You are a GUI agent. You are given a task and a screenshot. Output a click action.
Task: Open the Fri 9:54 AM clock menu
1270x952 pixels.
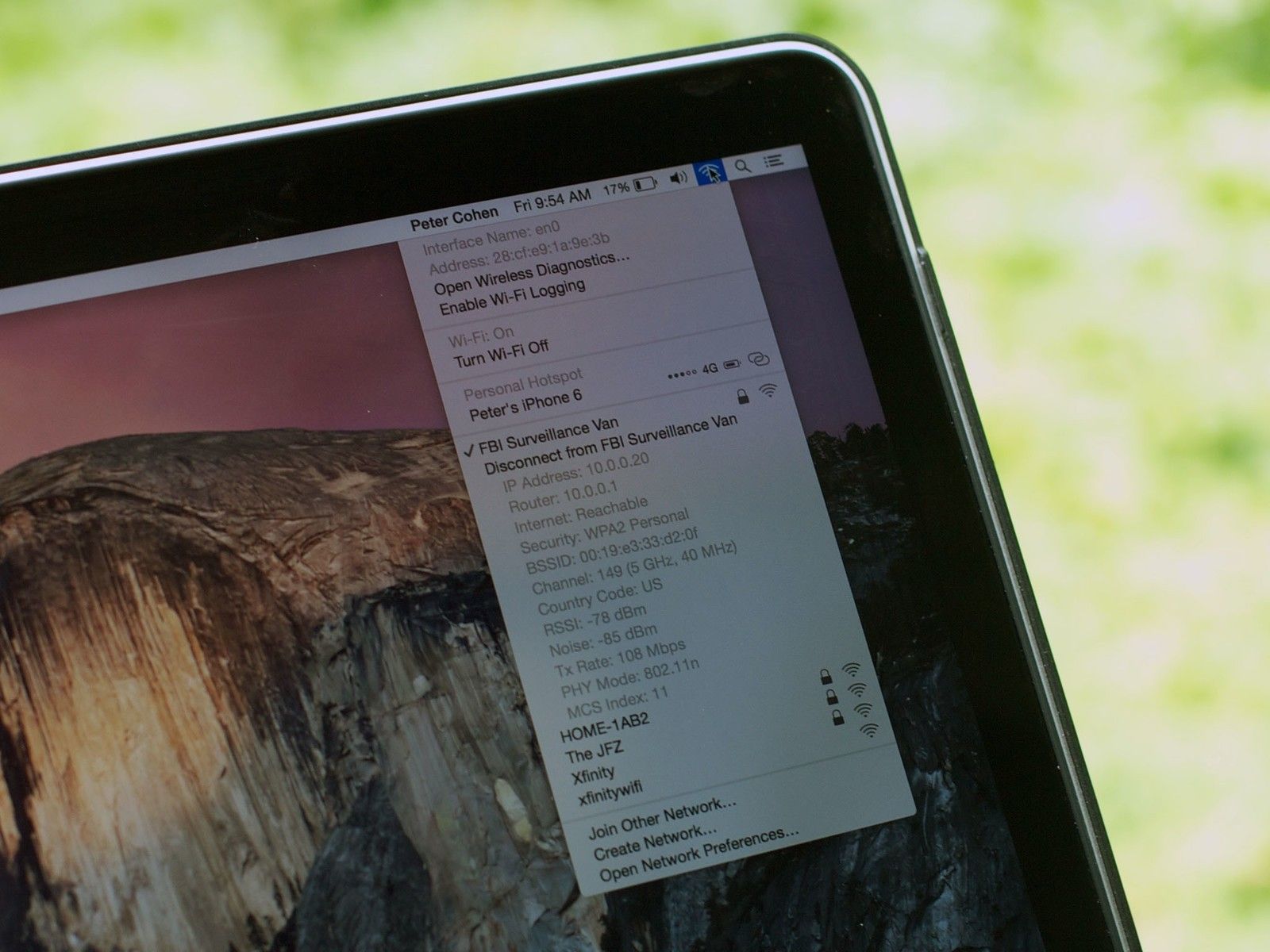click(552, 202)
